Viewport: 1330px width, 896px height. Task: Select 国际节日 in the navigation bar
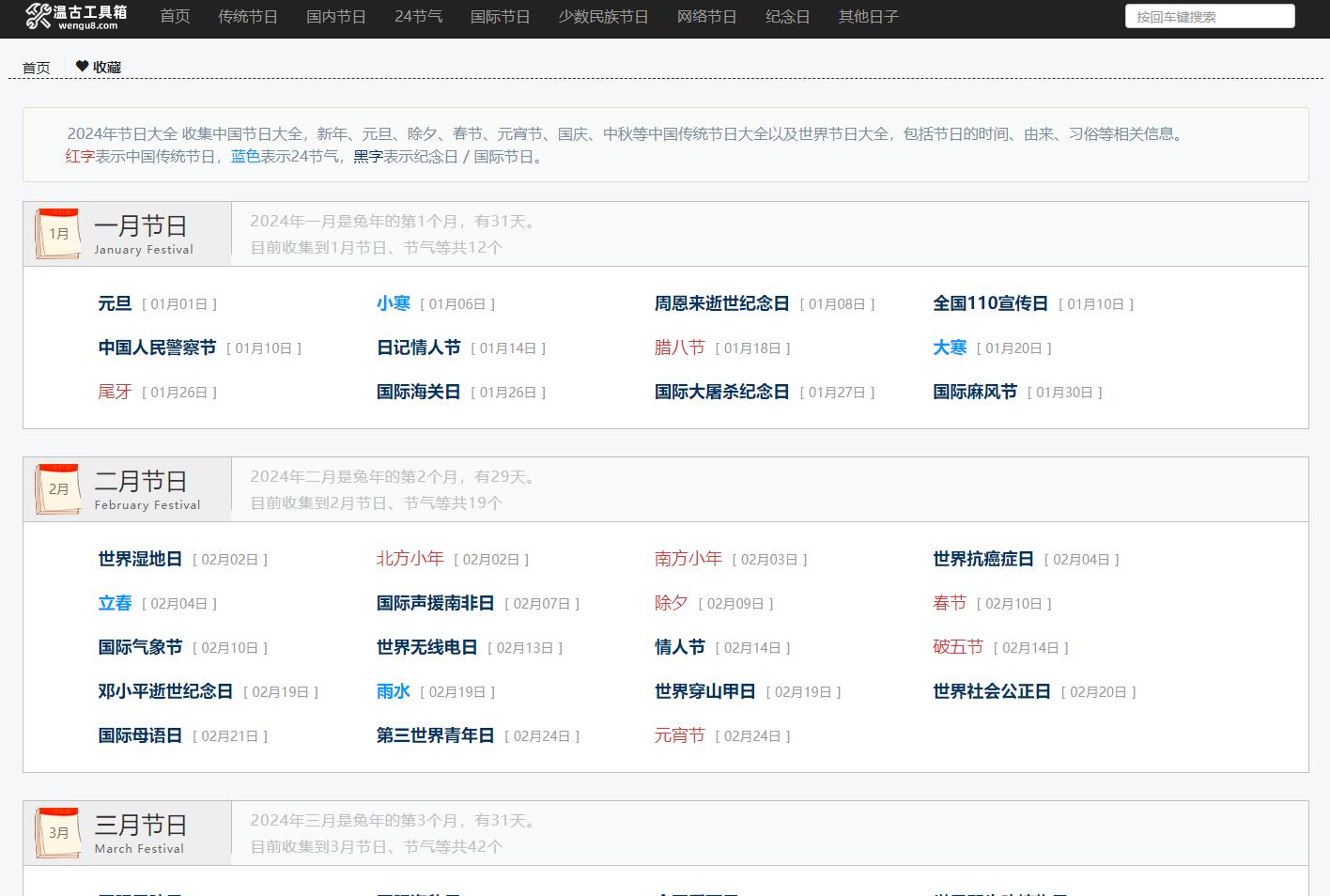point(500,16)
